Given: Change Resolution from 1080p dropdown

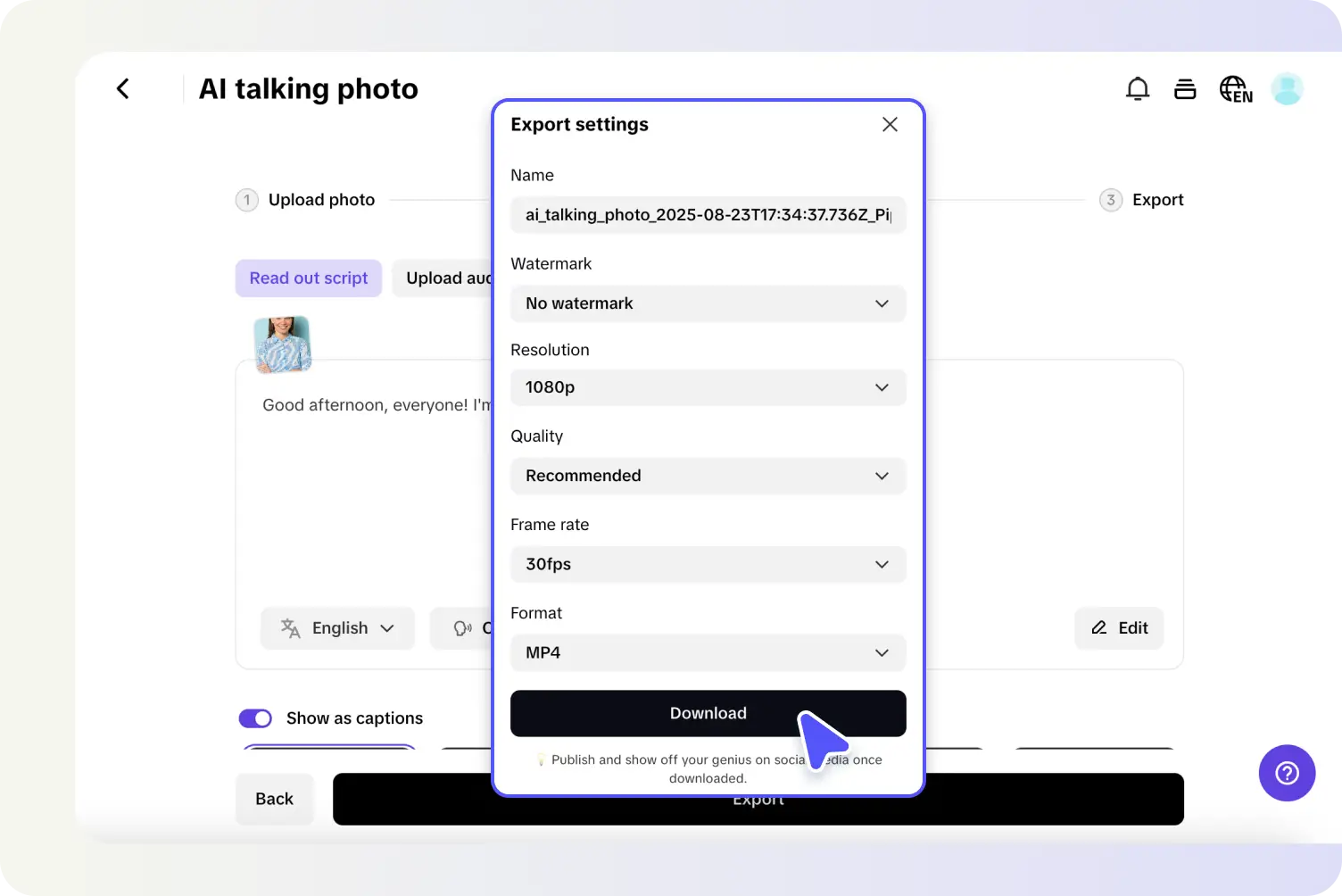Looking at the screenshot, I should (x=708, y=387).
